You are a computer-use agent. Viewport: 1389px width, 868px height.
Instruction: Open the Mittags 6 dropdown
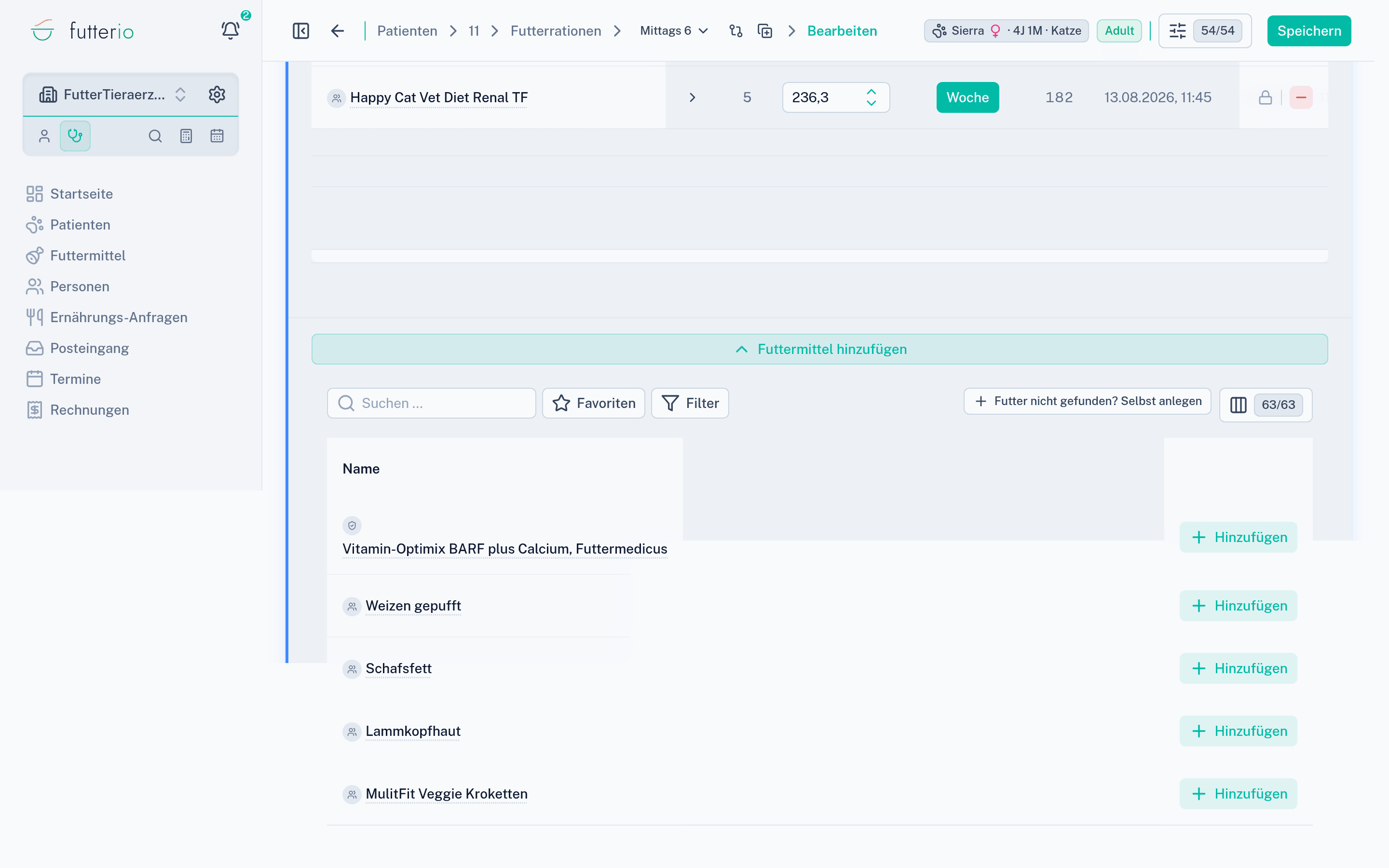(674, 30)
